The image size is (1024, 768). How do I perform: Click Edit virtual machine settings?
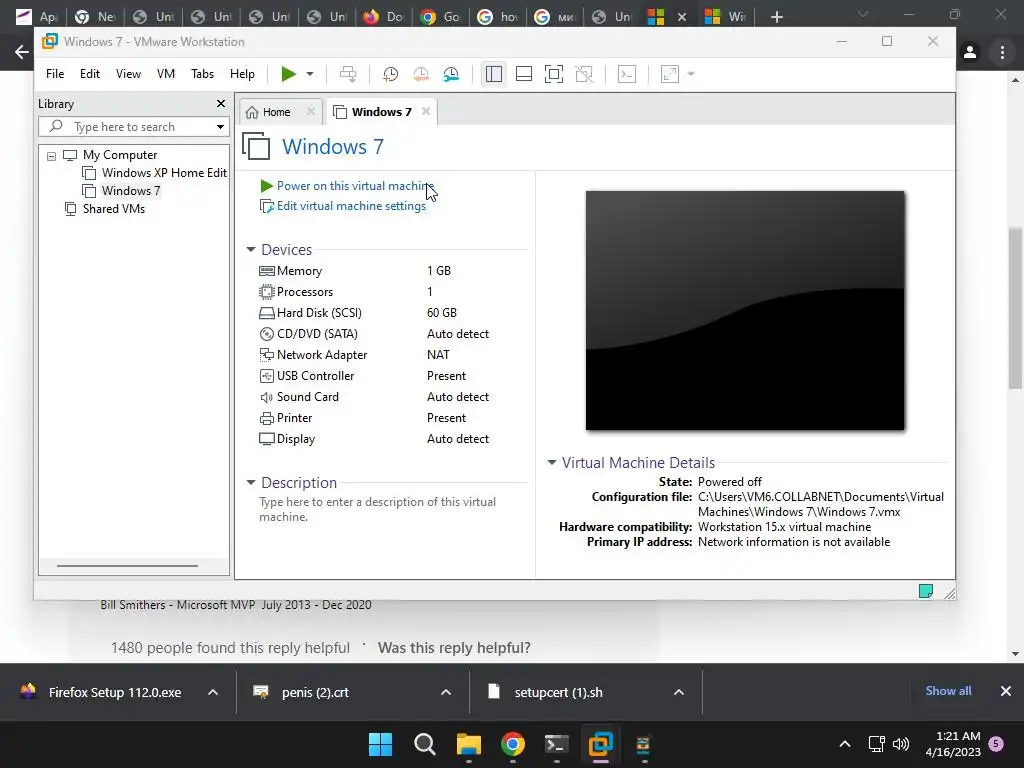351,206
